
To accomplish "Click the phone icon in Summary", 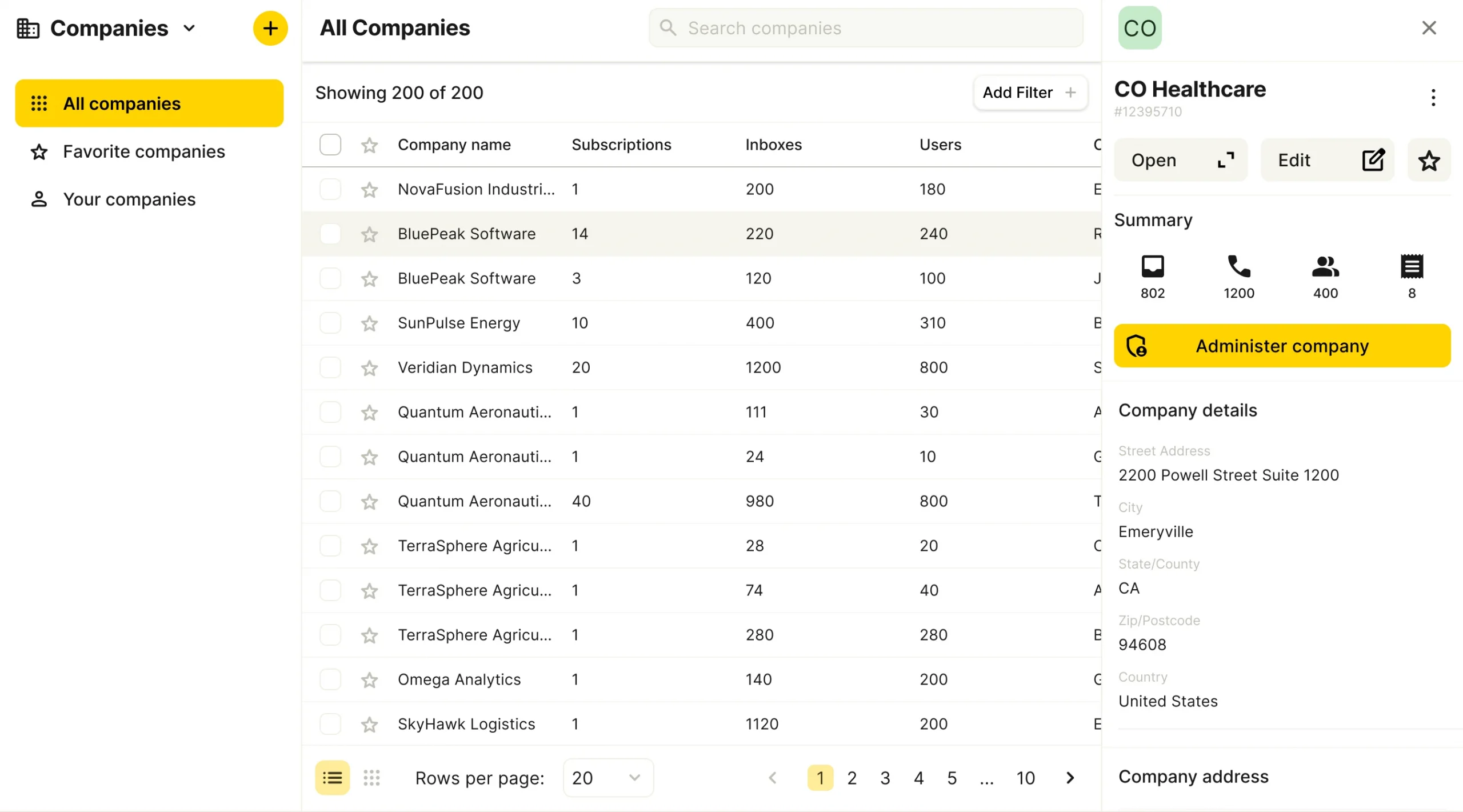I will (x=1238, y=267).
